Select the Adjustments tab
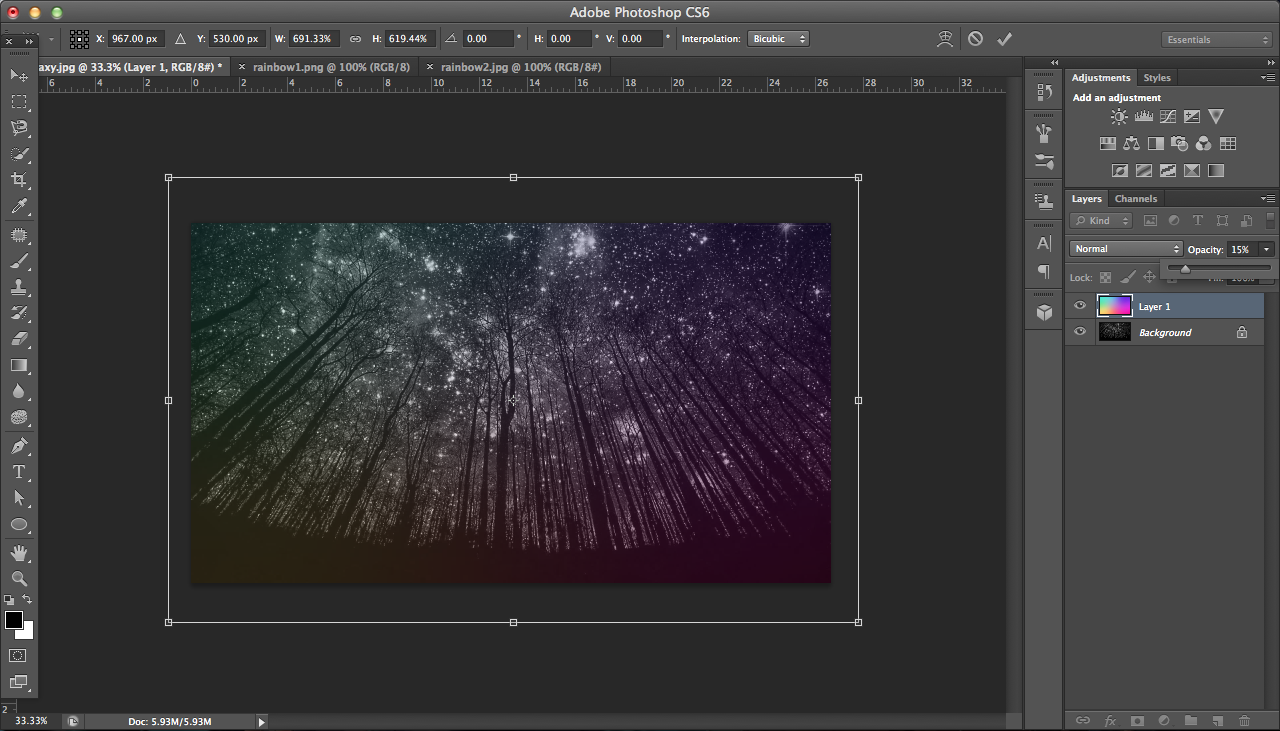Viewport: 1280px width, 731px height. click(1101, 77)
